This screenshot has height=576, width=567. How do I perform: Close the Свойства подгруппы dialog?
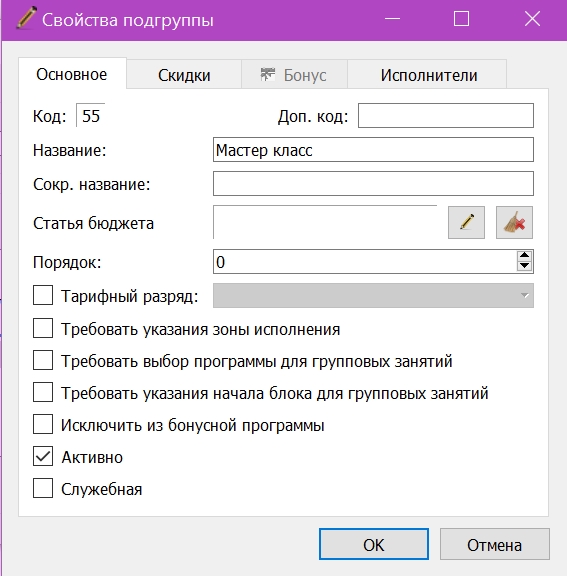[532, 19]
